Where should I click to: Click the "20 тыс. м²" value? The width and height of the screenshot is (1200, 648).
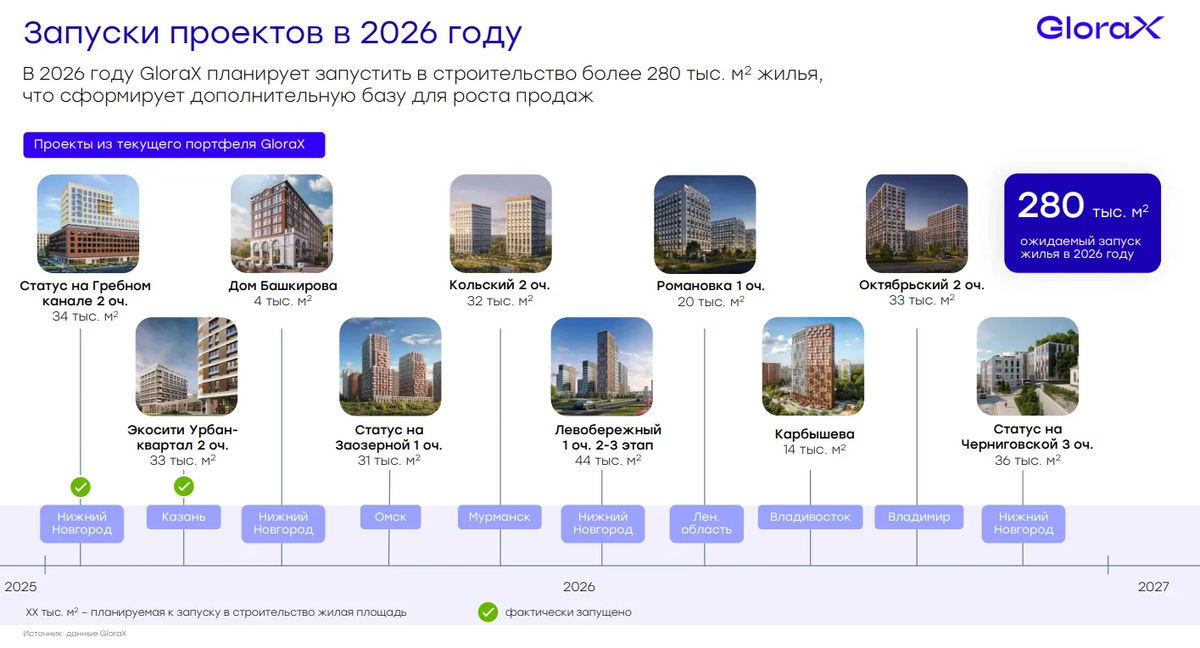pos(710,302)
